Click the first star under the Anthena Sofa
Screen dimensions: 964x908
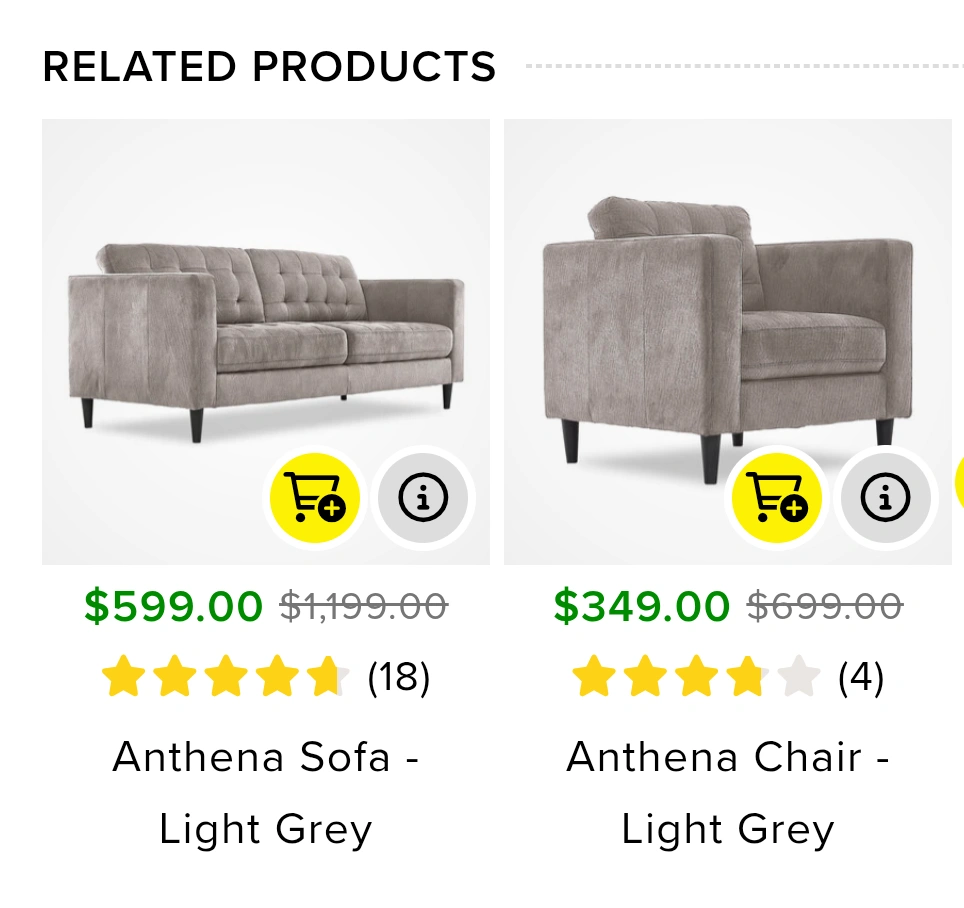pos(121,677)
